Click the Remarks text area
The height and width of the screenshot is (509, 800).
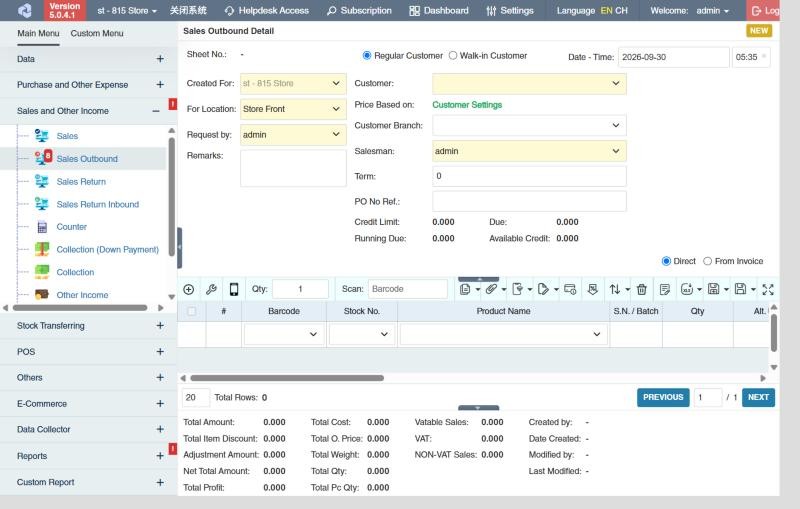(x=293, y=168)
